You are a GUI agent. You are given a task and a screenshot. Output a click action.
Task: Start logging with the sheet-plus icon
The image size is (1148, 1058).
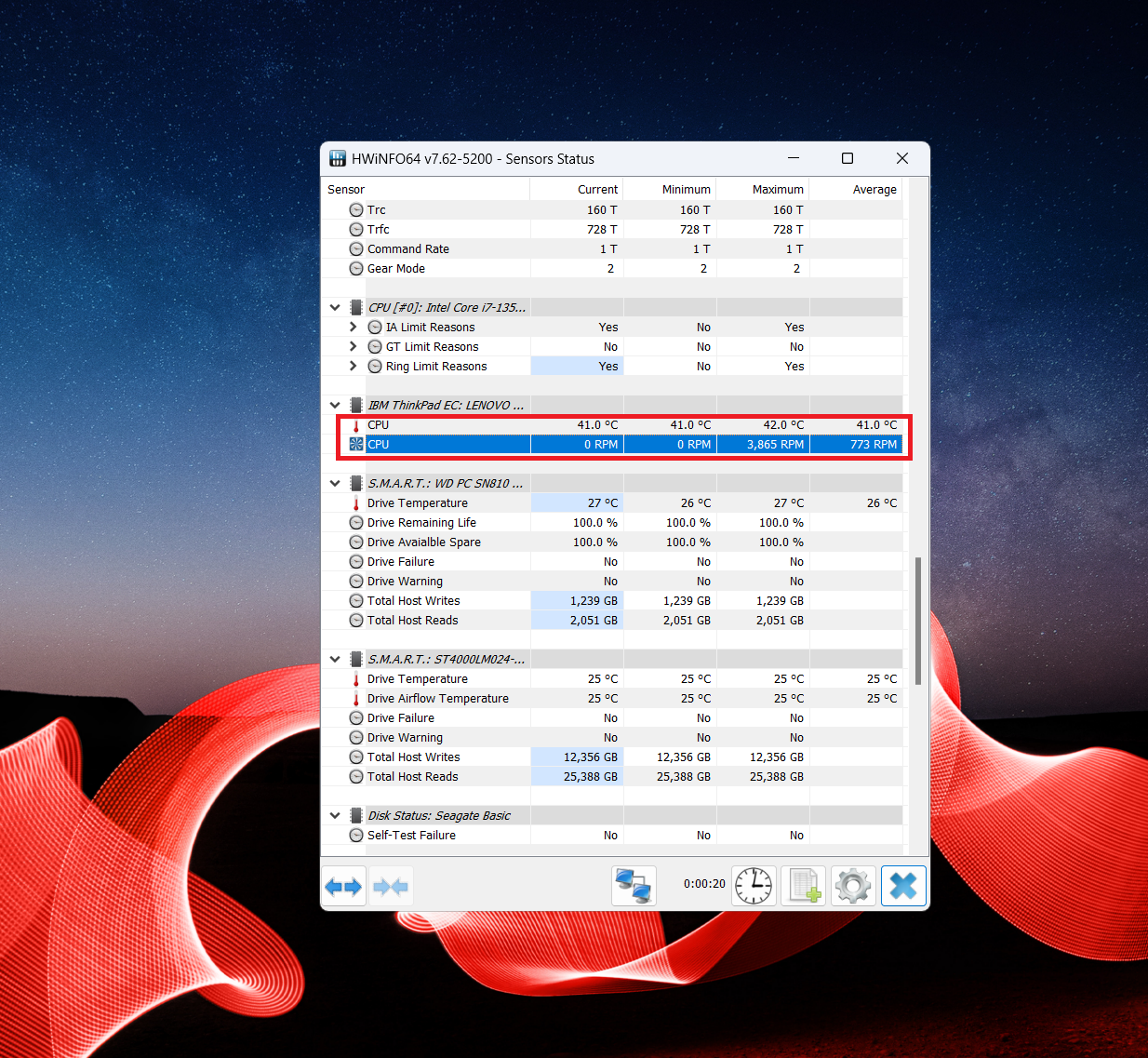(804, 885)
